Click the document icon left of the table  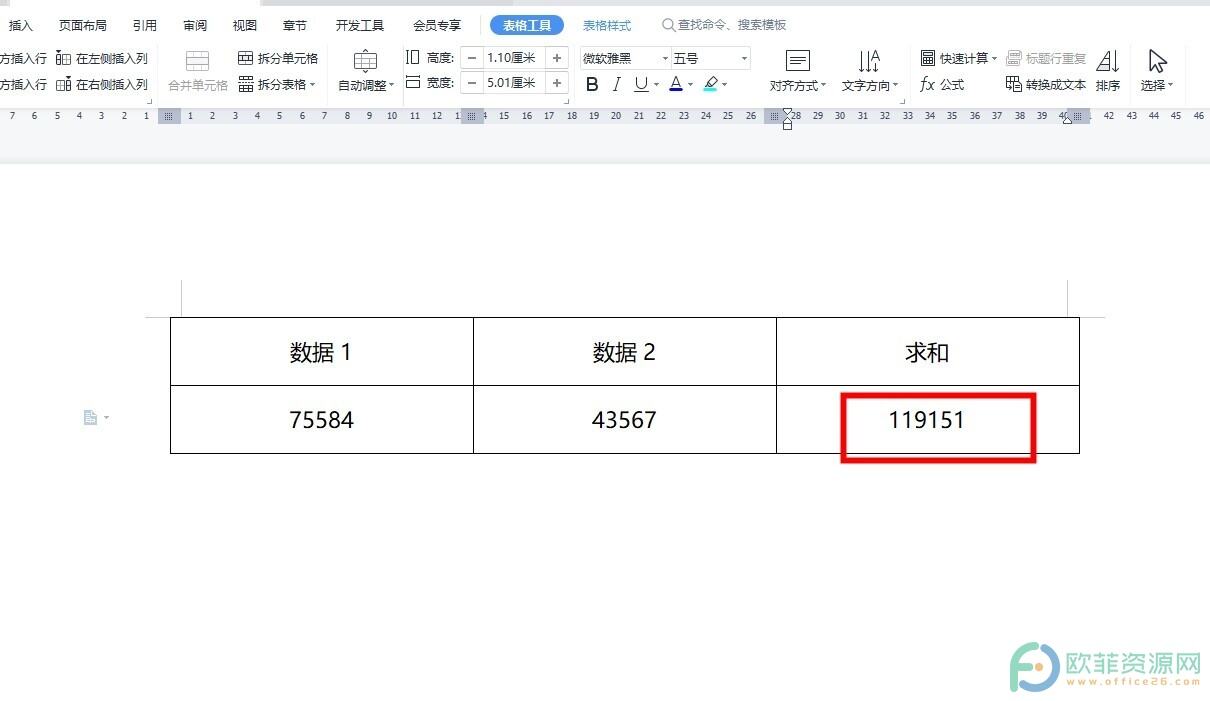pos(91,418)
